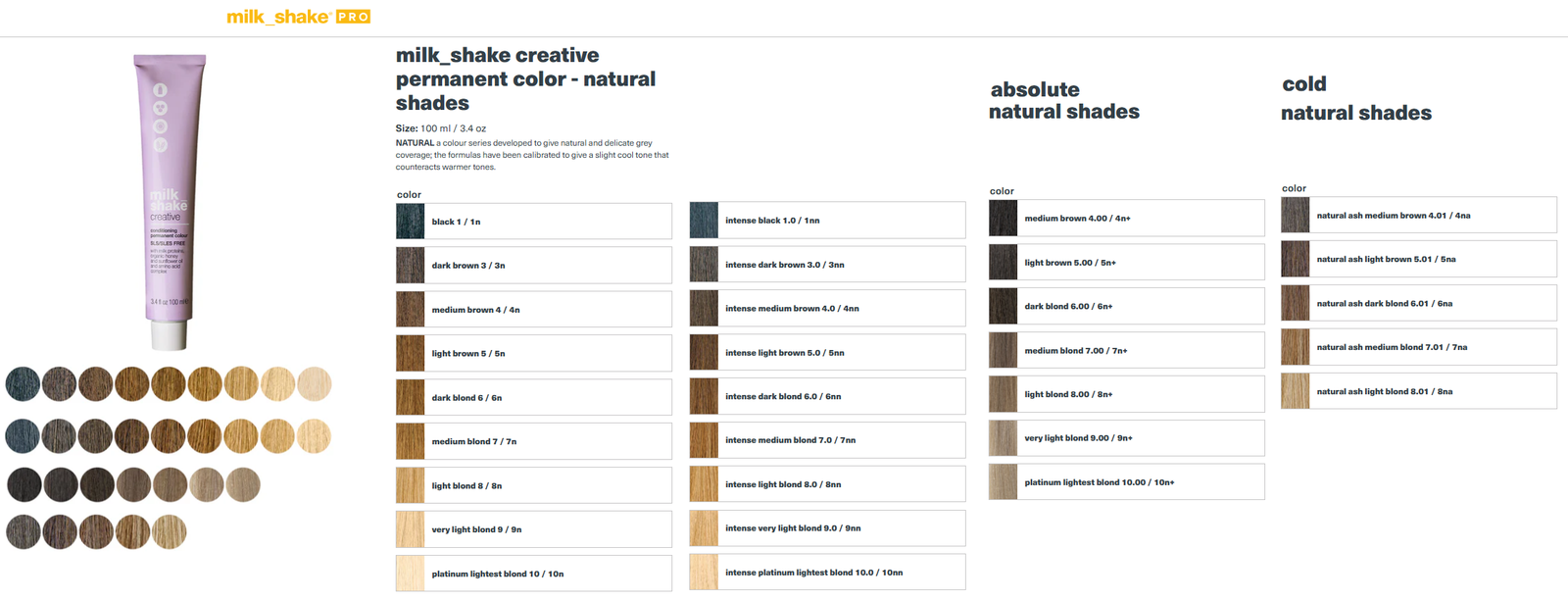This screenshot has height=600, width=1568.
Task: Click the 'Size: 100 ml / 3.4 oz' text
Action: (440, 128)
